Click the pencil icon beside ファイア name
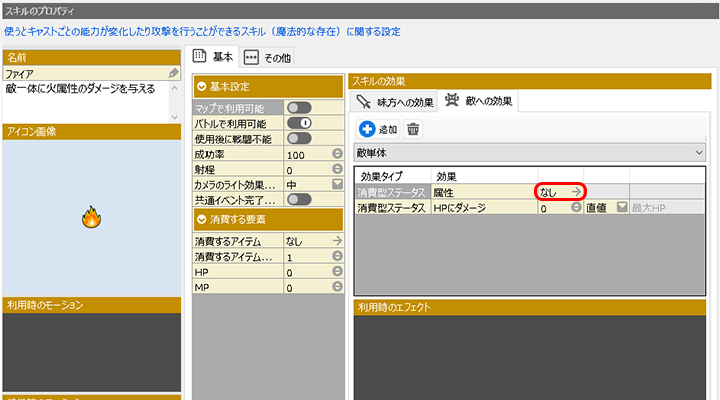 (x=174, y=74)
